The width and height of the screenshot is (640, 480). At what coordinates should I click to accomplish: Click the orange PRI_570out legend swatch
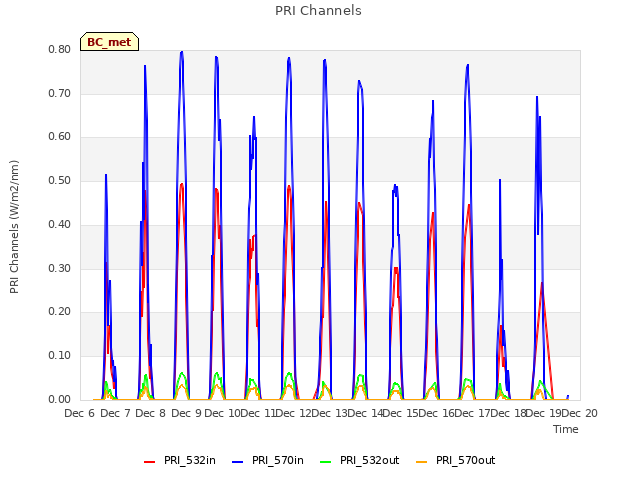pyautogui.click(x=422, y=462)
